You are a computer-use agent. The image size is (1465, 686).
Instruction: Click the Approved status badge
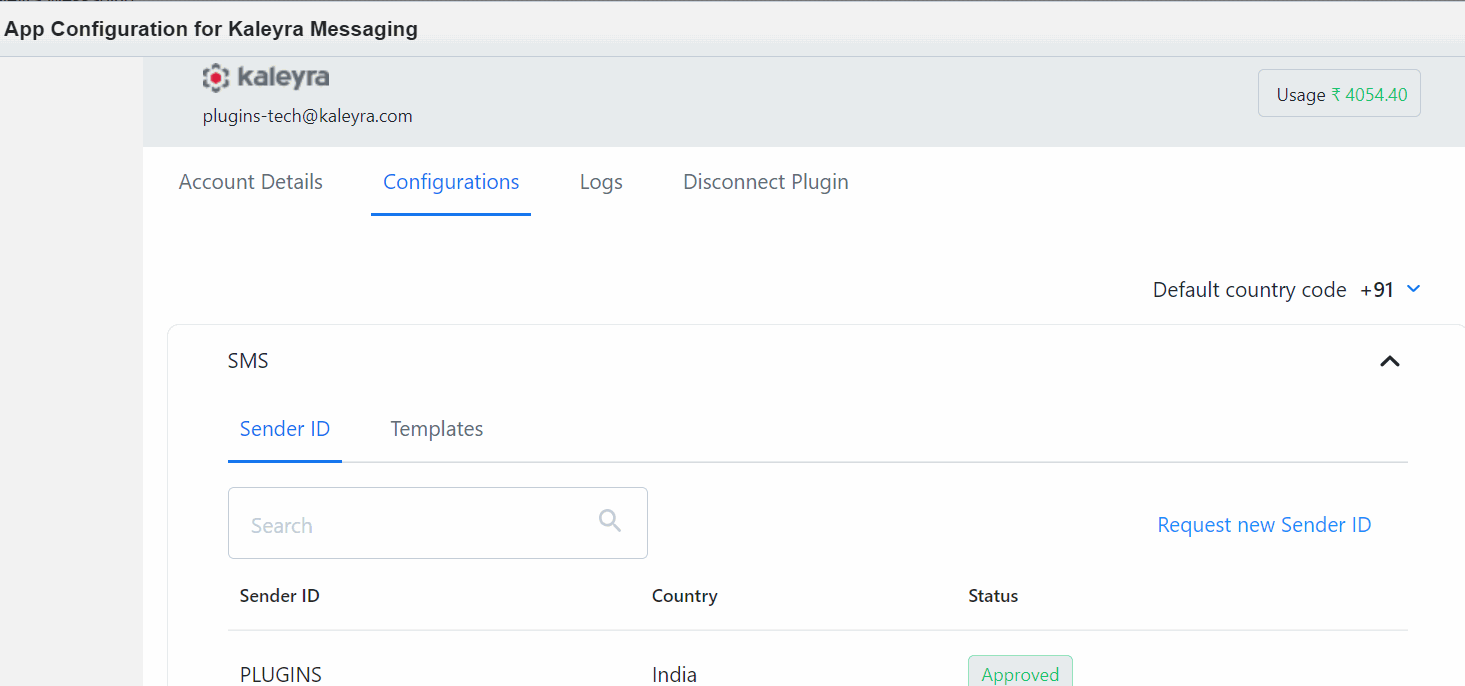click(1020, 673)
